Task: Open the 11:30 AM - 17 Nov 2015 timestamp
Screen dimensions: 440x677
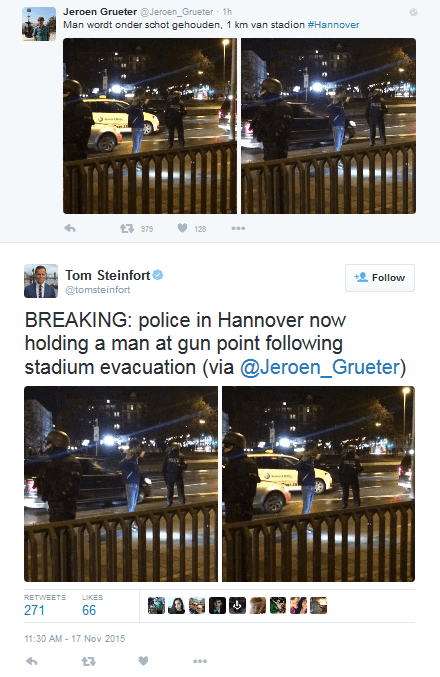Action: [x=75, y=639]
